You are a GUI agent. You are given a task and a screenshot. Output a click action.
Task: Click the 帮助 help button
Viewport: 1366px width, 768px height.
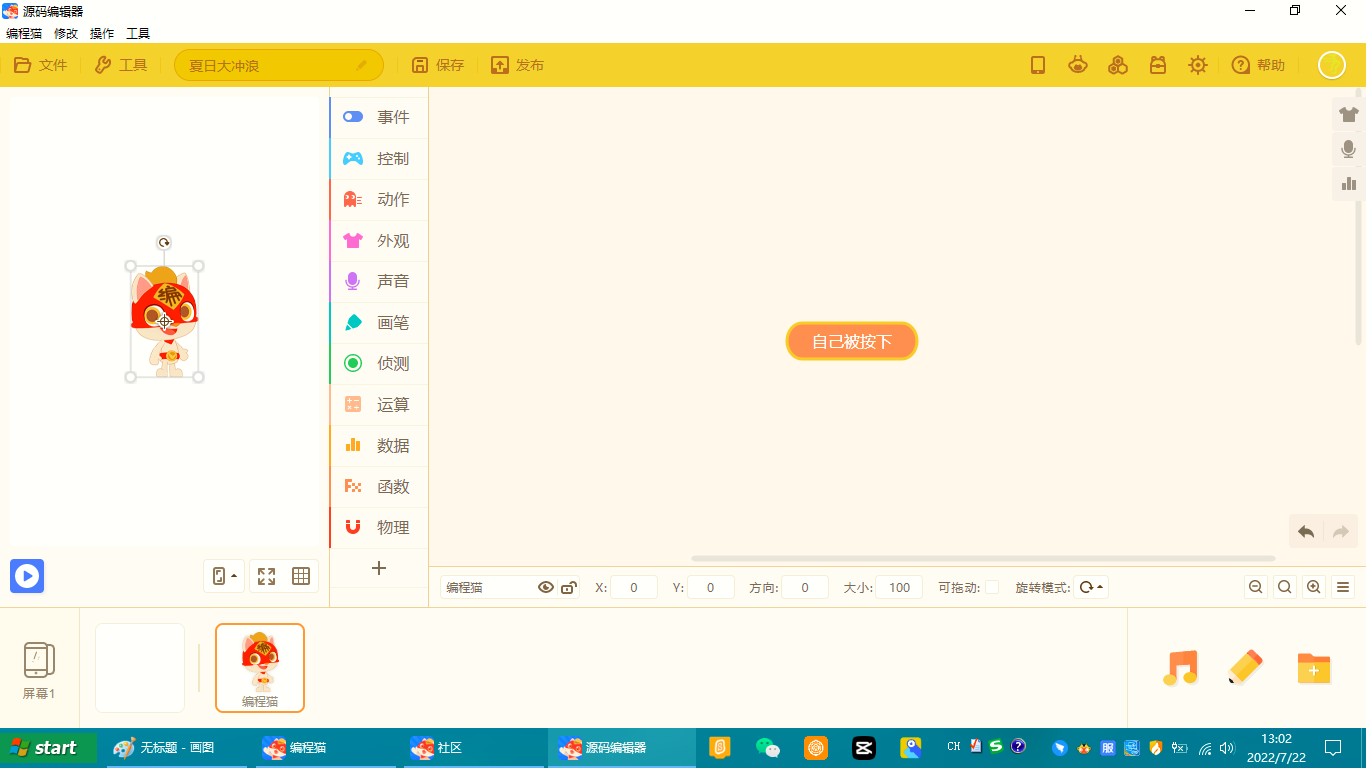point(1258,65)
